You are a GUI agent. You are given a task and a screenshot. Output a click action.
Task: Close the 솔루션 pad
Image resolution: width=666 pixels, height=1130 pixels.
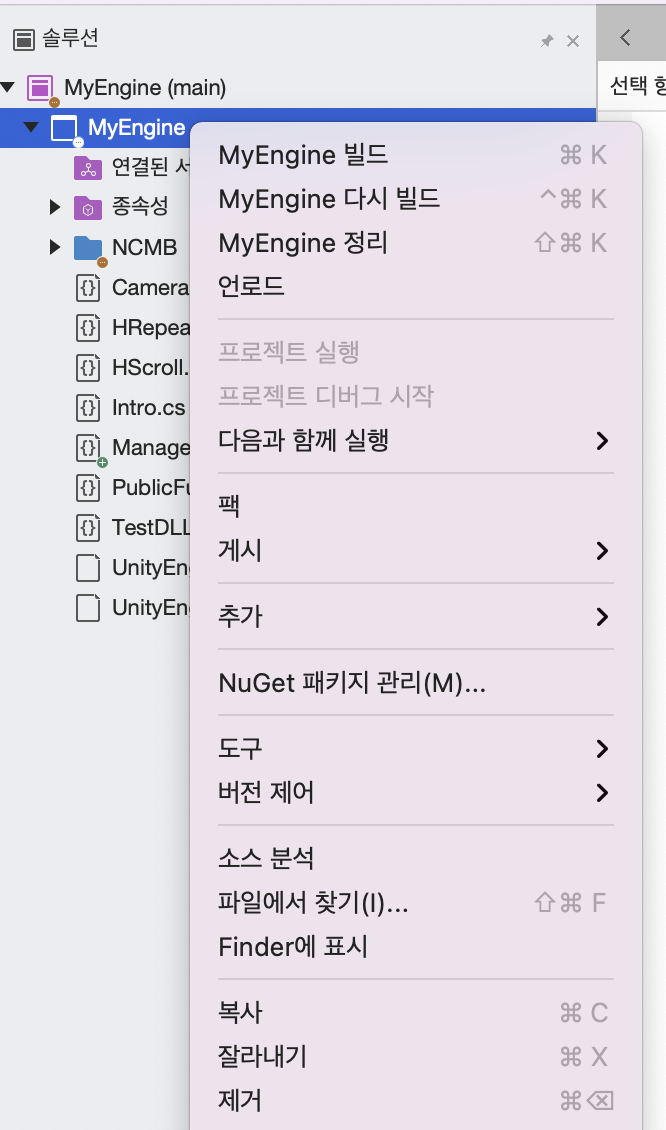coord(573,41)
